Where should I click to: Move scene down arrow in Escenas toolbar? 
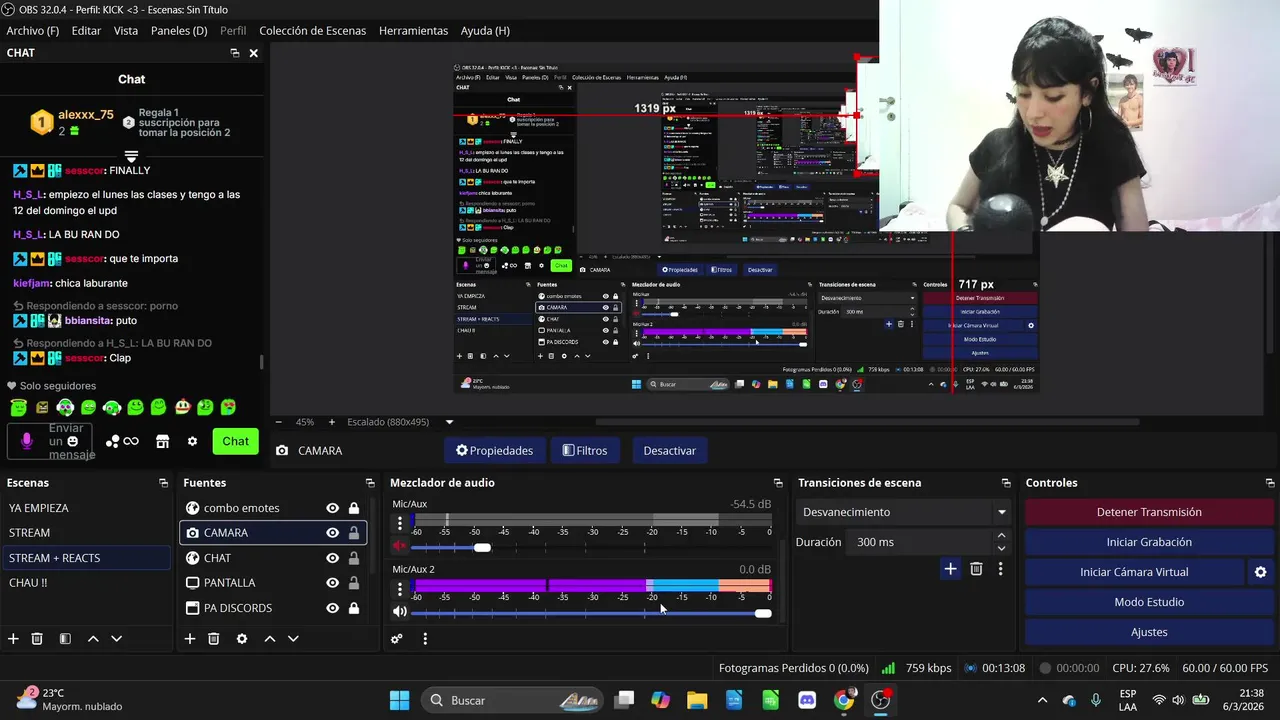pyautogui.click(x=117, y=639)
